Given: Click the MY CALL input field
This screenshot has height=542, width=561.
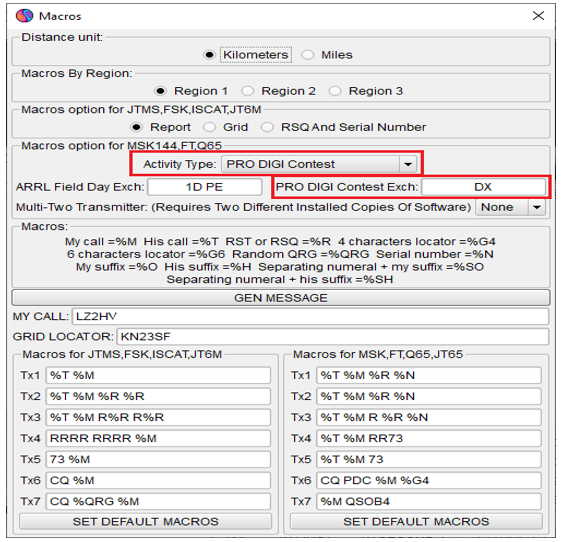Looking at the screenshot, I should tap(311, 316).
